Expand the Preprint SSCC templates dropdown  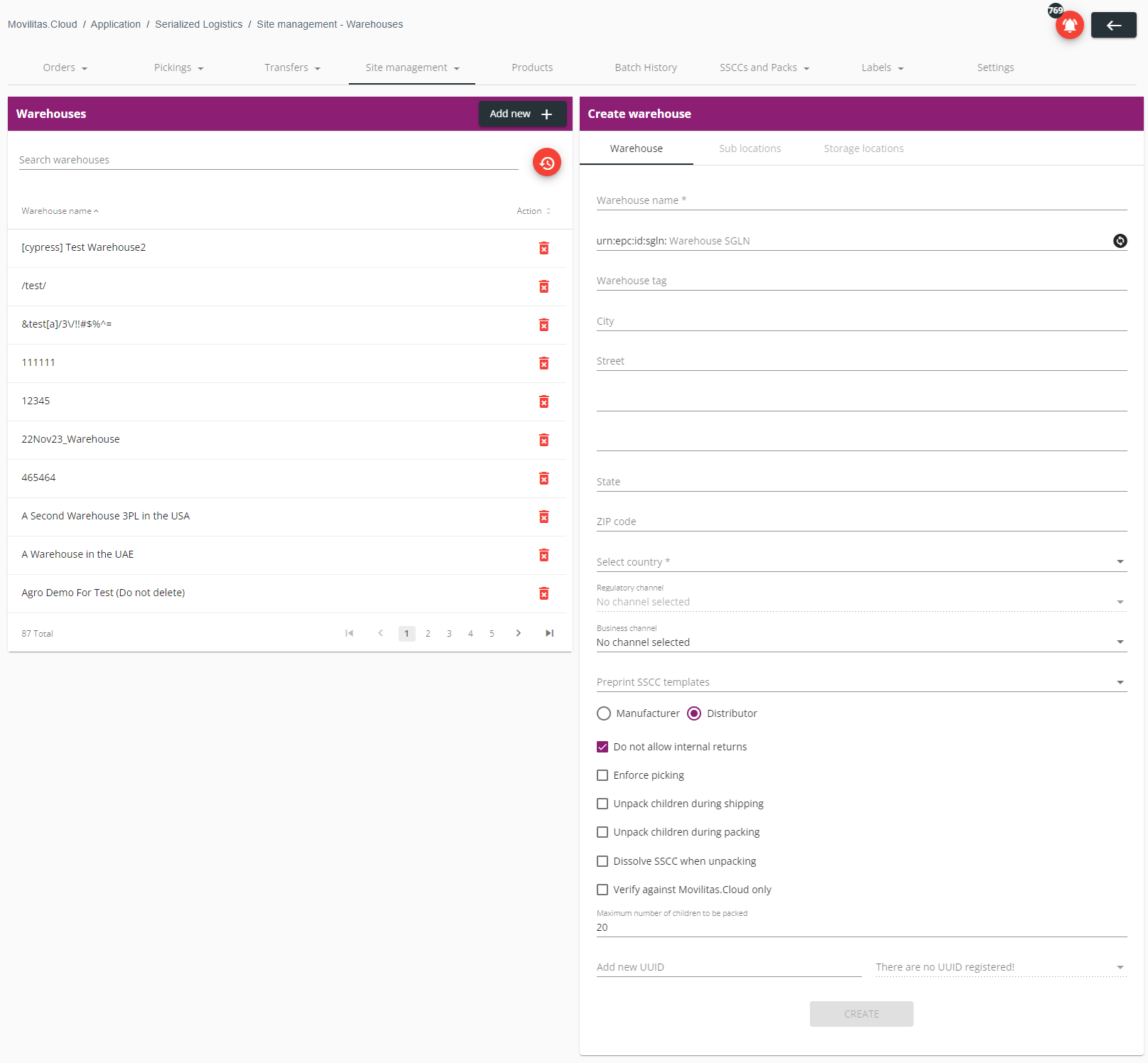[862, 682]
